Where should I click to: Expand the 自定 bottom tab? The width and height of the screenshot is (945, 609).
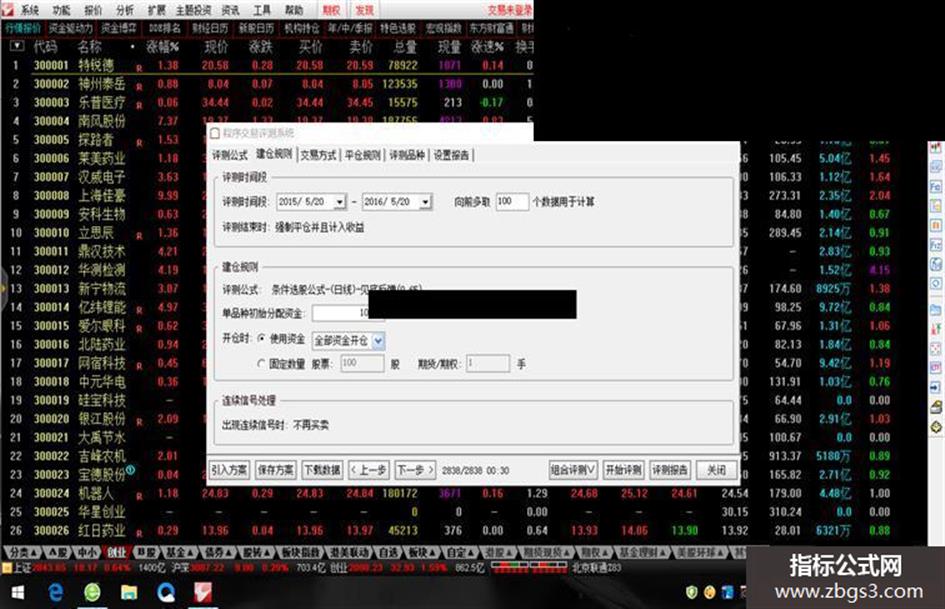coord(461,552)
